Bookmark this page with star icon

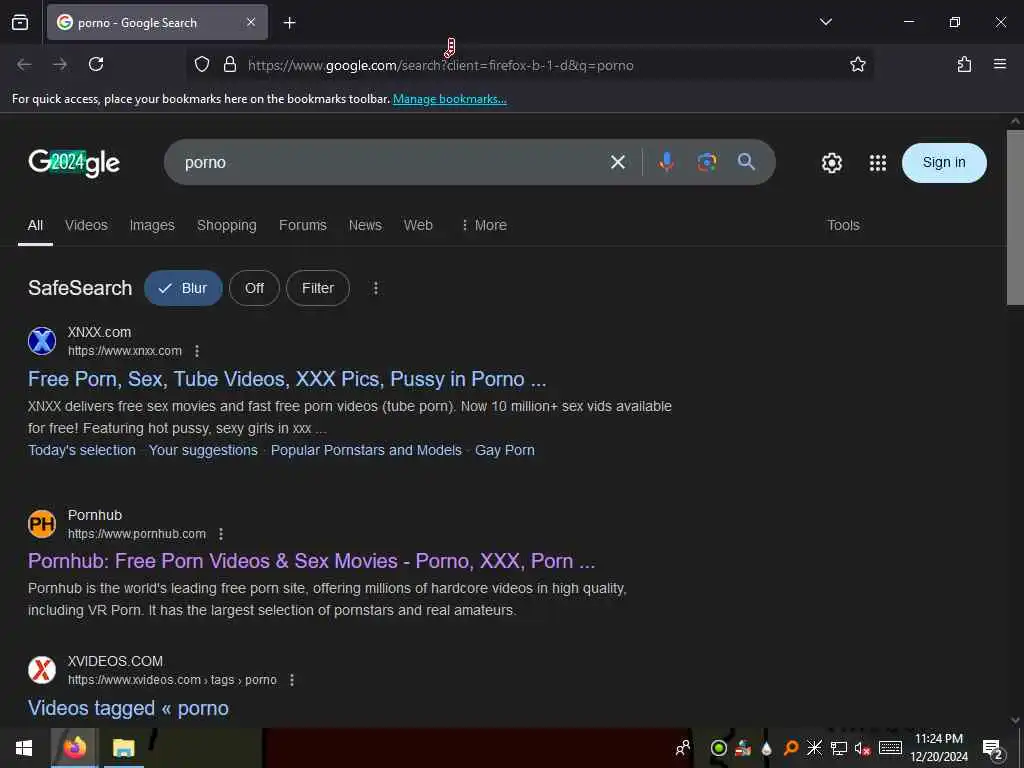[857, 64]
